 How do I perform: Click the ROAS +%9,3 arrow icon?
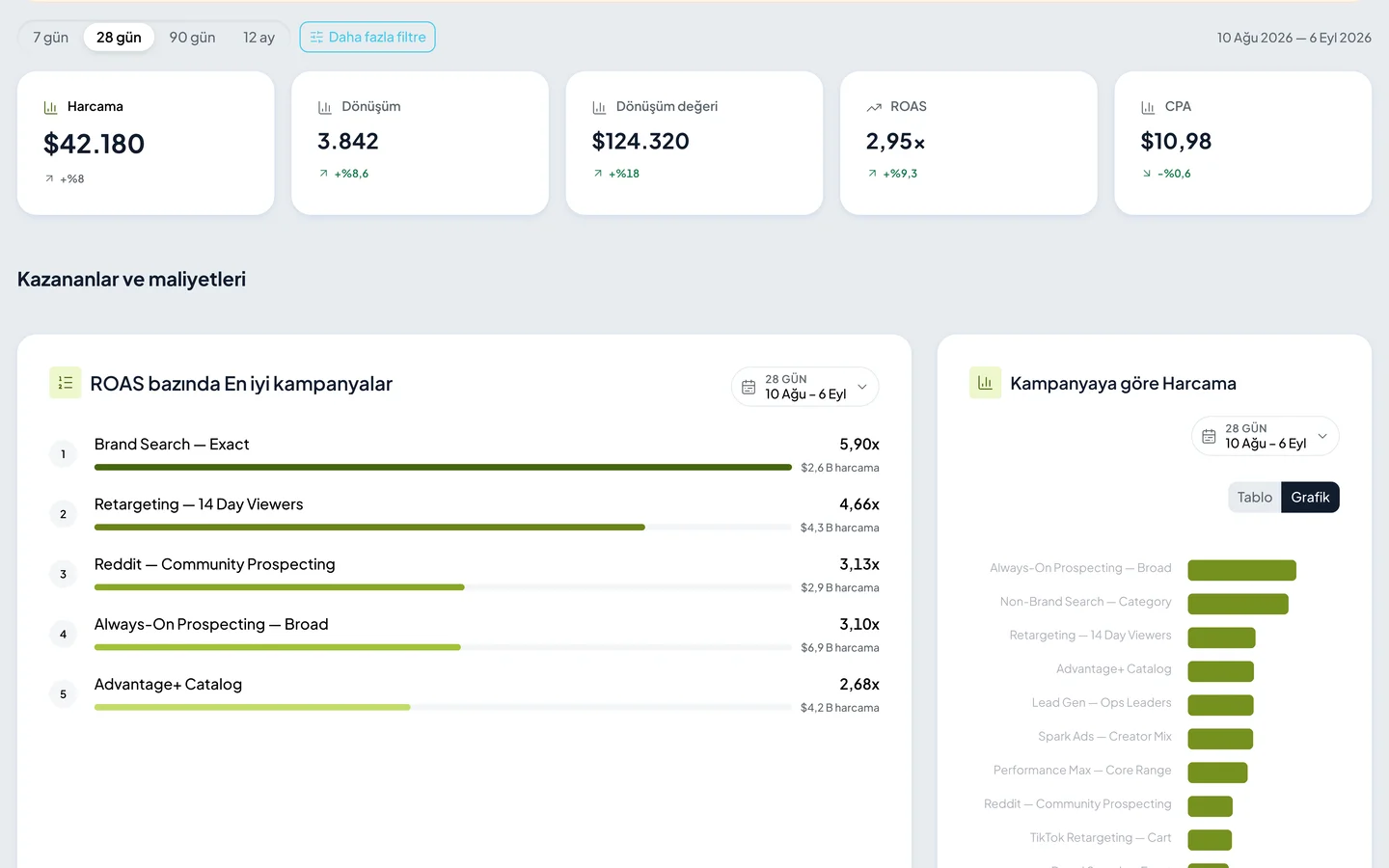(872, 174)
